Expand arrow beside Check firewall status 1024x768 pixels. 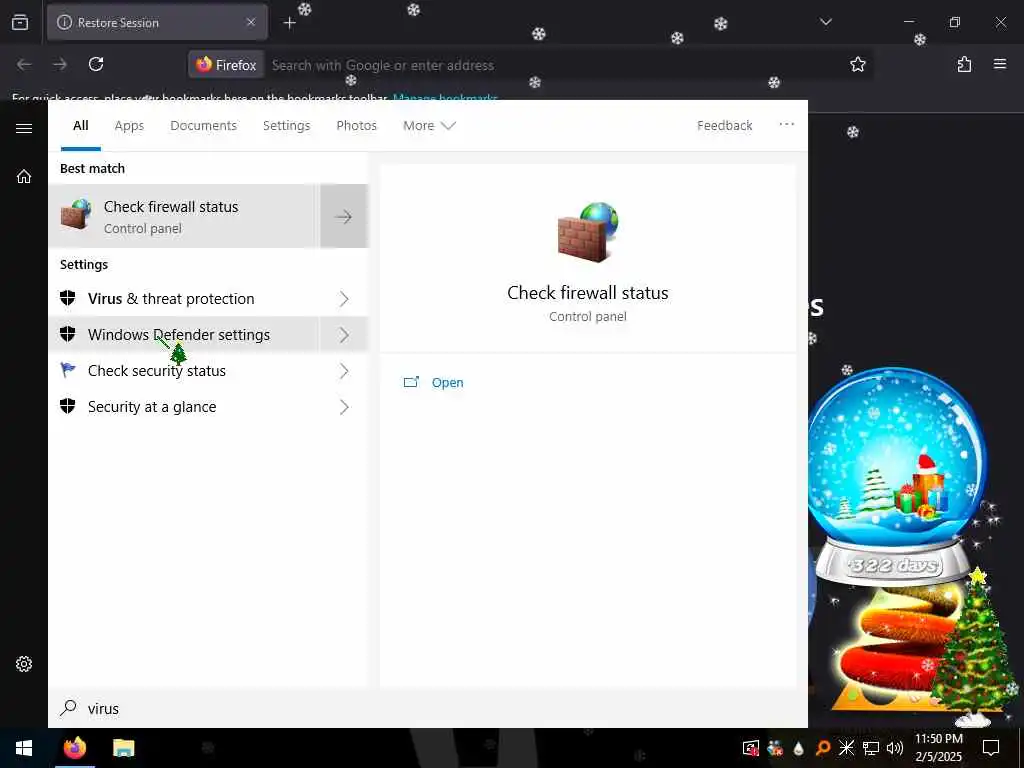tap(344, 216)
